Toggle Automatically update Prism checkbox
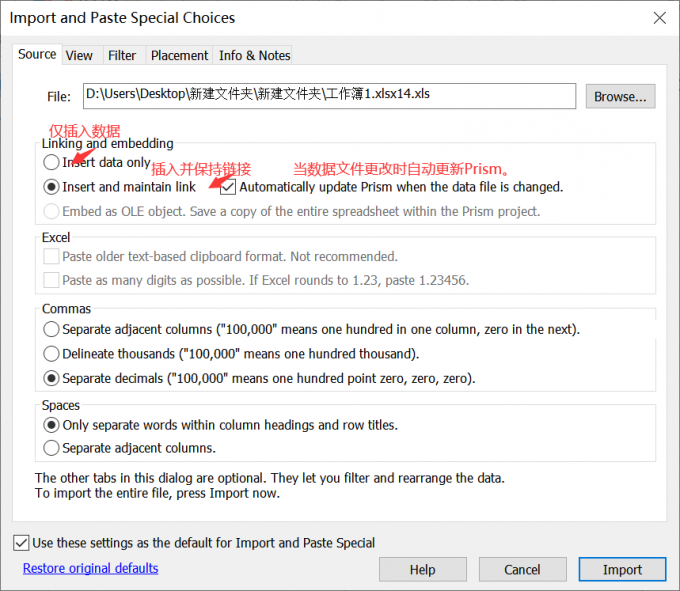 [228, 187]
